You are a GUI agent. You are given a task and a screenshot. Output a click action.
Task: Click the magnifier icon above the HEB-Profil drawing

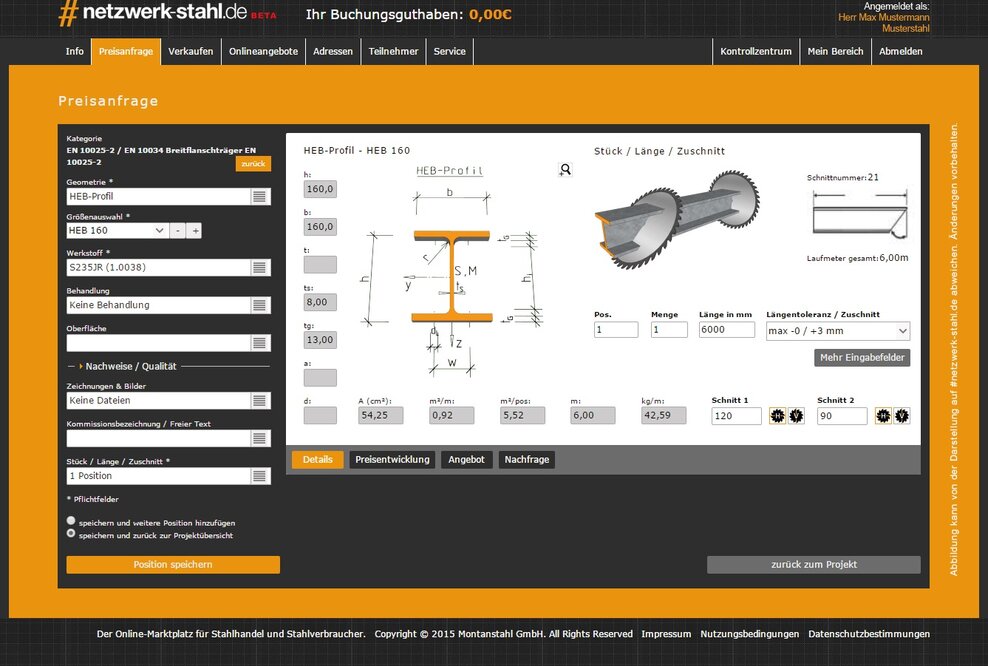(x=565, y=170)
